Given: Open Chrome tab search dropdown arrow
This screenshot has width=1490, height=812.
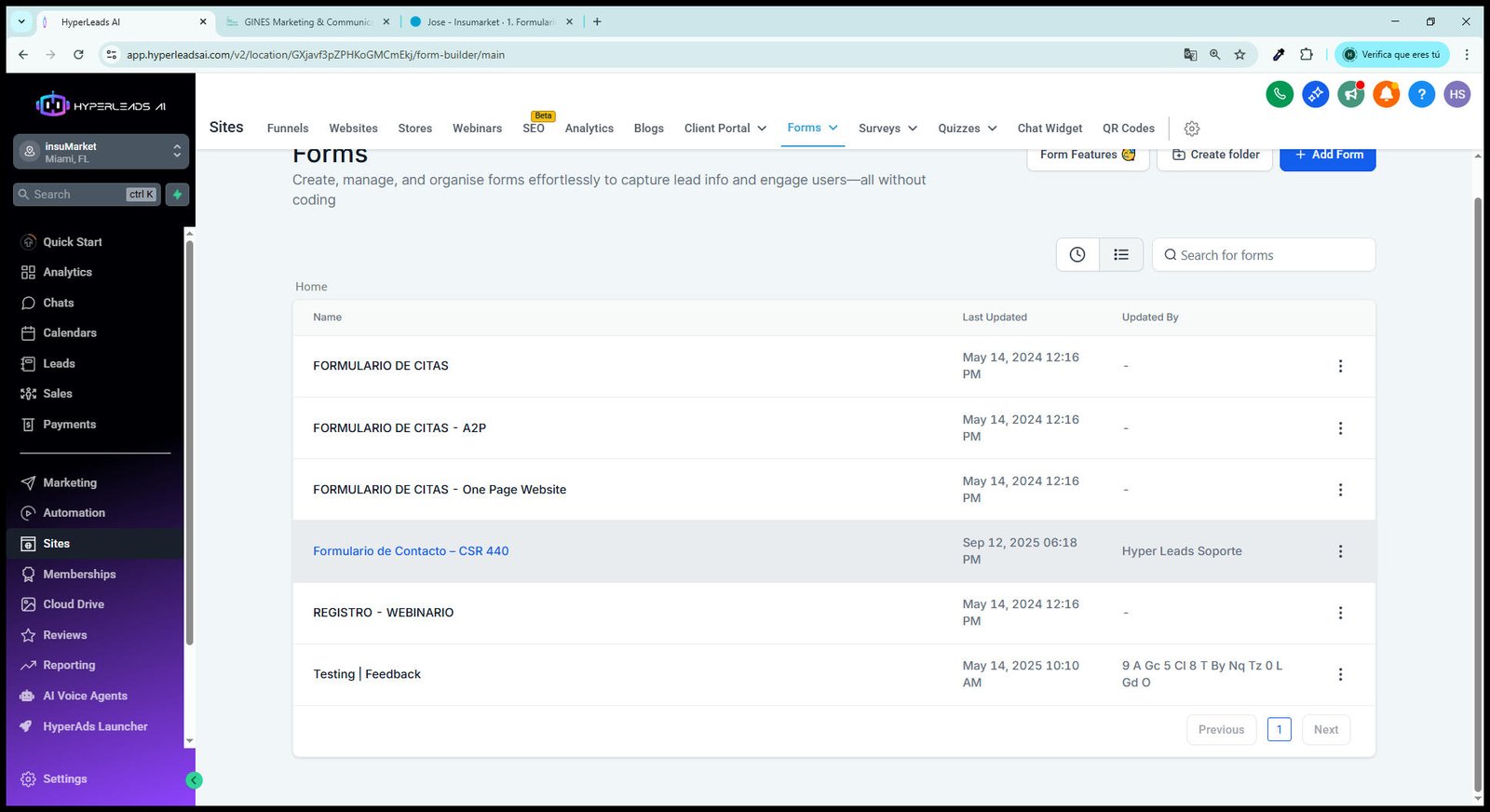Looking at the screenshot, I should click(x=20, y=21).
